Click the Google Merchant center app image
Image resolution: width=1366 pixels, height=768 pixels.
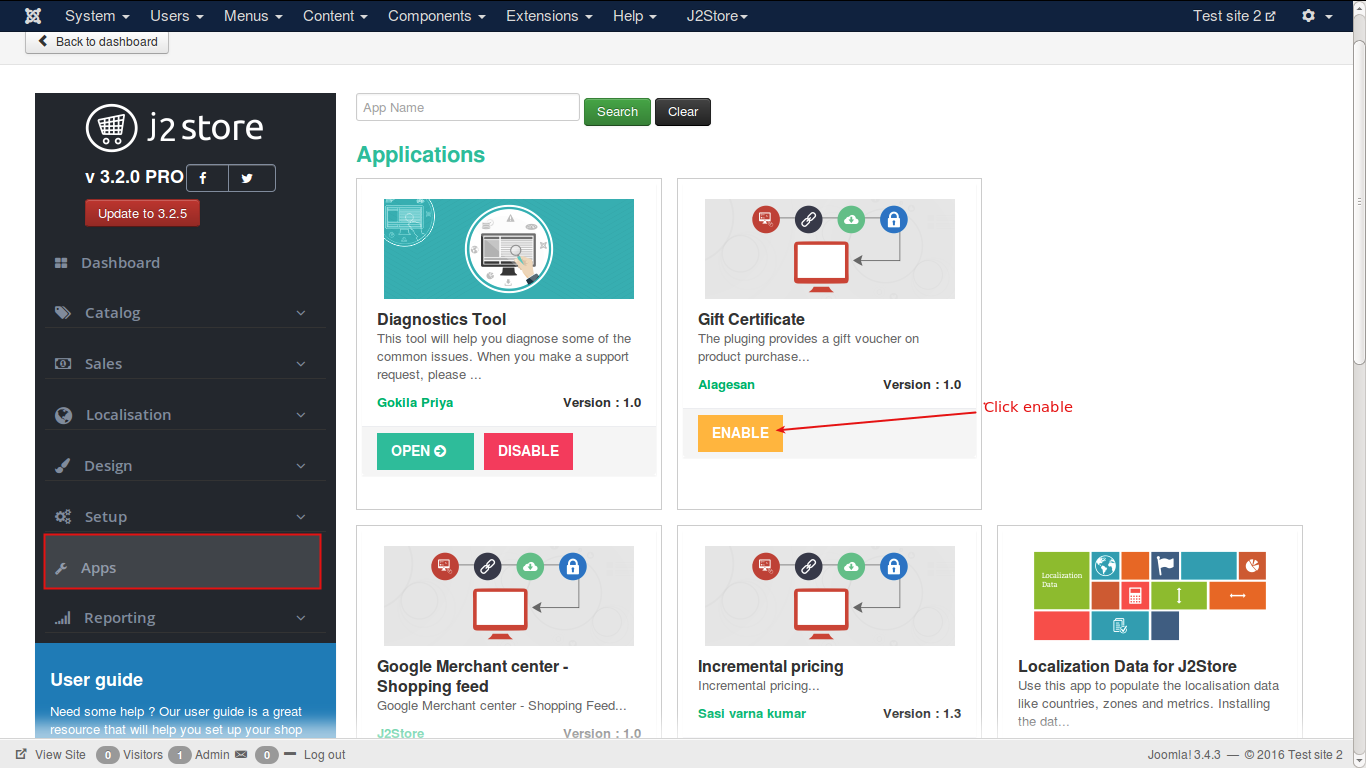(x=509, y=596)
